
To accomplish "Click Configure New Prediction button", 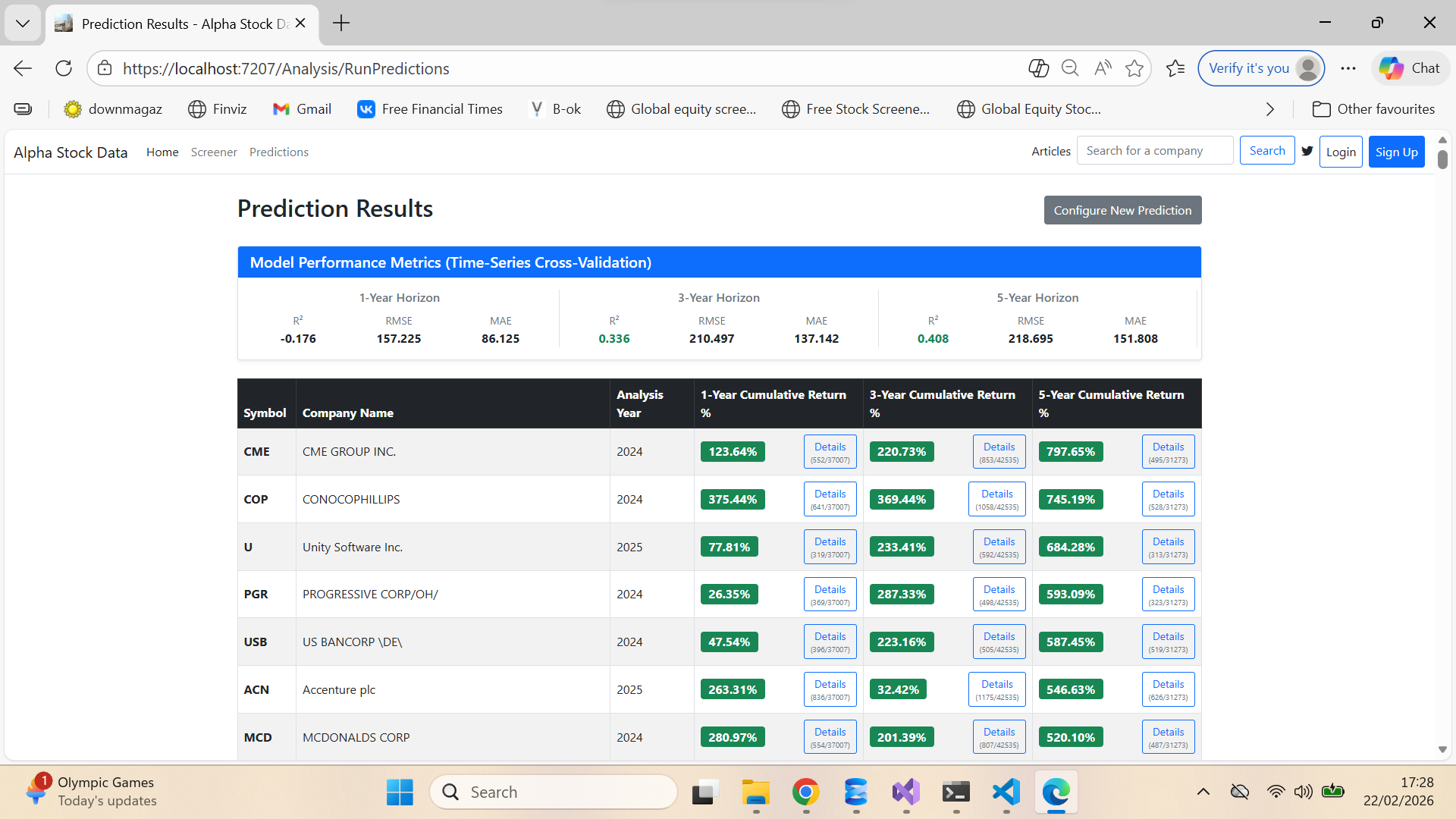I will pos(1122,210).
